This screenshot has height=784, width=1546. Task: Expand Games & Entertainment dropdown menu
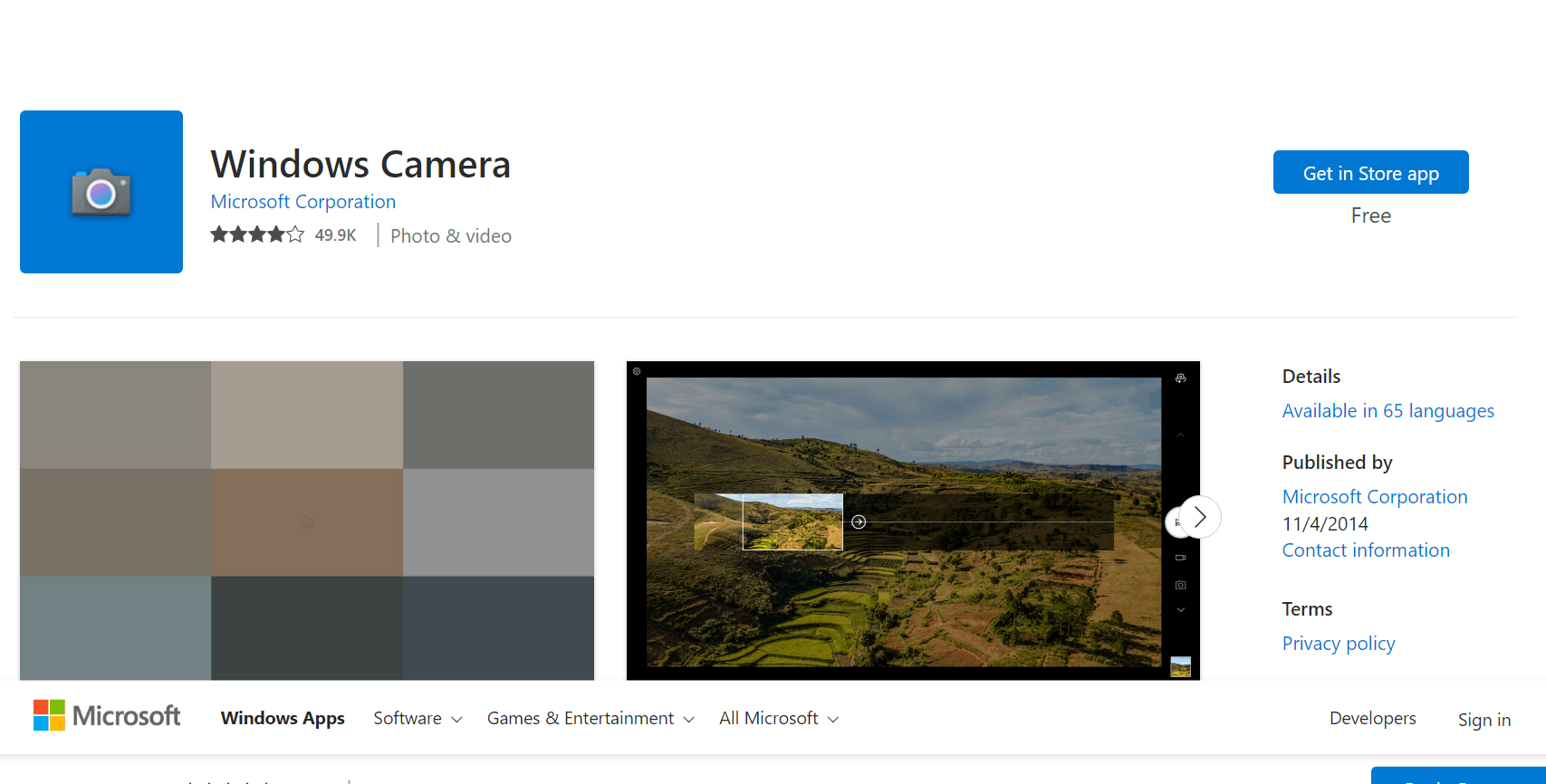591,718
